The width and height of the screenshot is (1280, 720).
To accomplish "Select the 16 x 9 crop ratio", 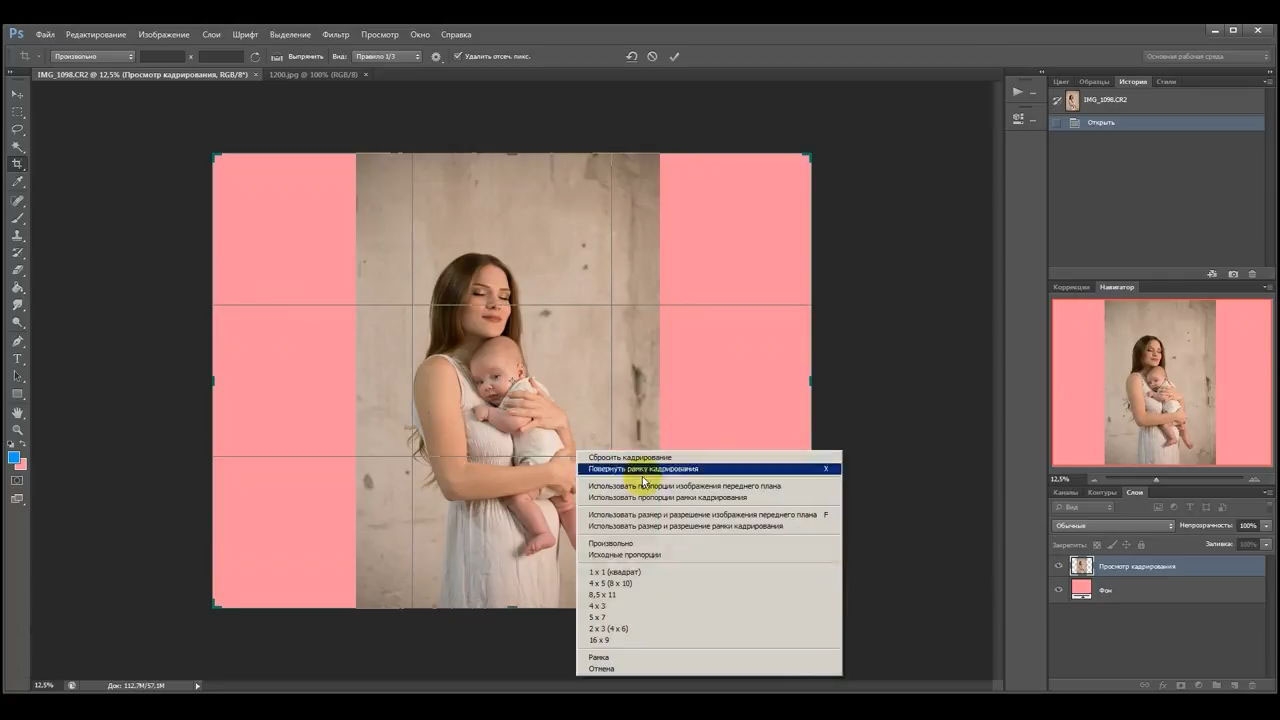I will pyautogui.click(x=709, y=640).
